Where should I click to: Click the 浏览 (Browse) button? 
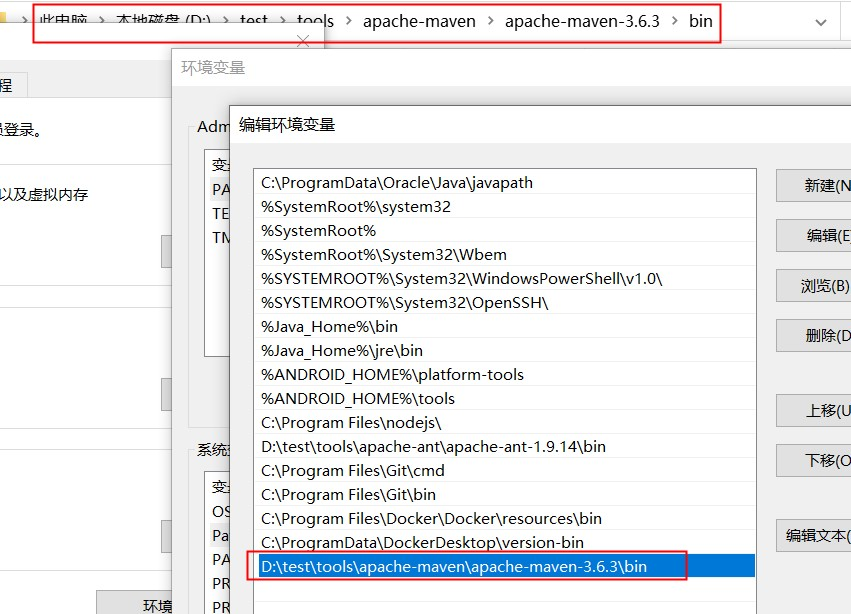coord(814,286)
